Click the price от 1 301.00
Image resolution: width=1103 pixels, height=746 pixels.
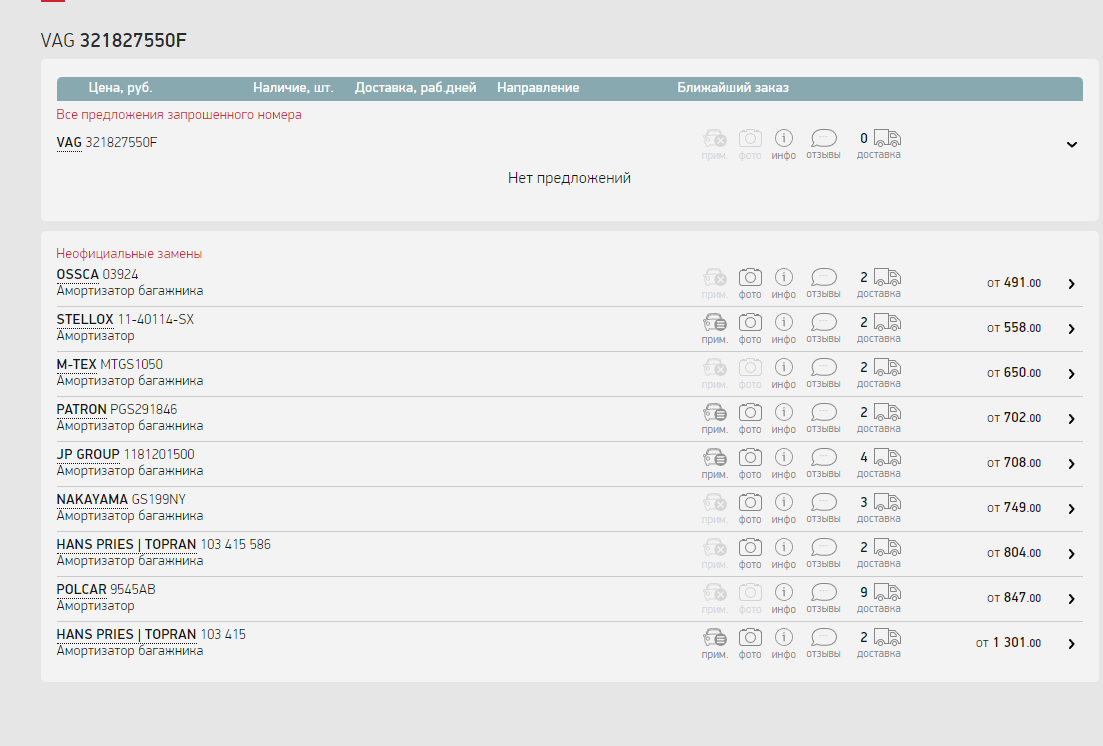[1008, 643]
